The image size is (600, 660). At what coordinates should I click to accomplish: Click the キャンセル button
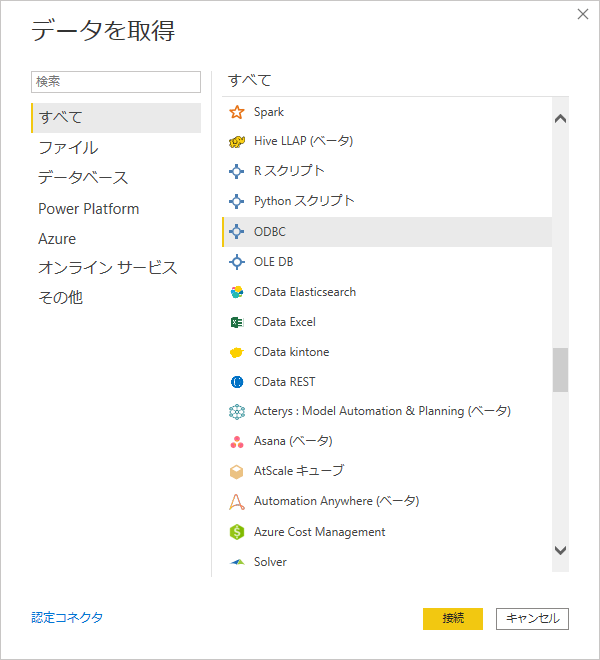tap(532, 619)
